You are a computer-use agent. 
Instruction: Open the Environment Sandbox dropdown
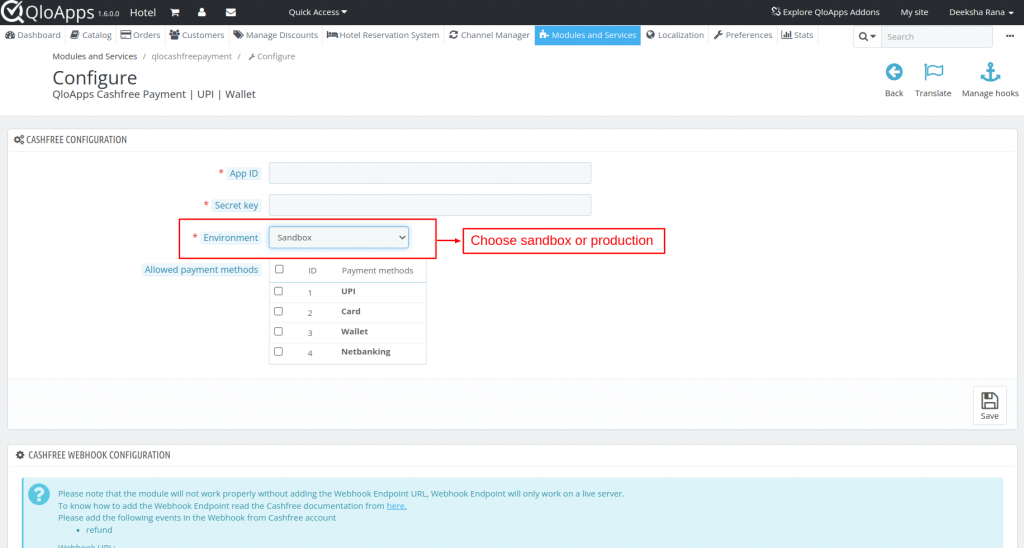[339, 238]
